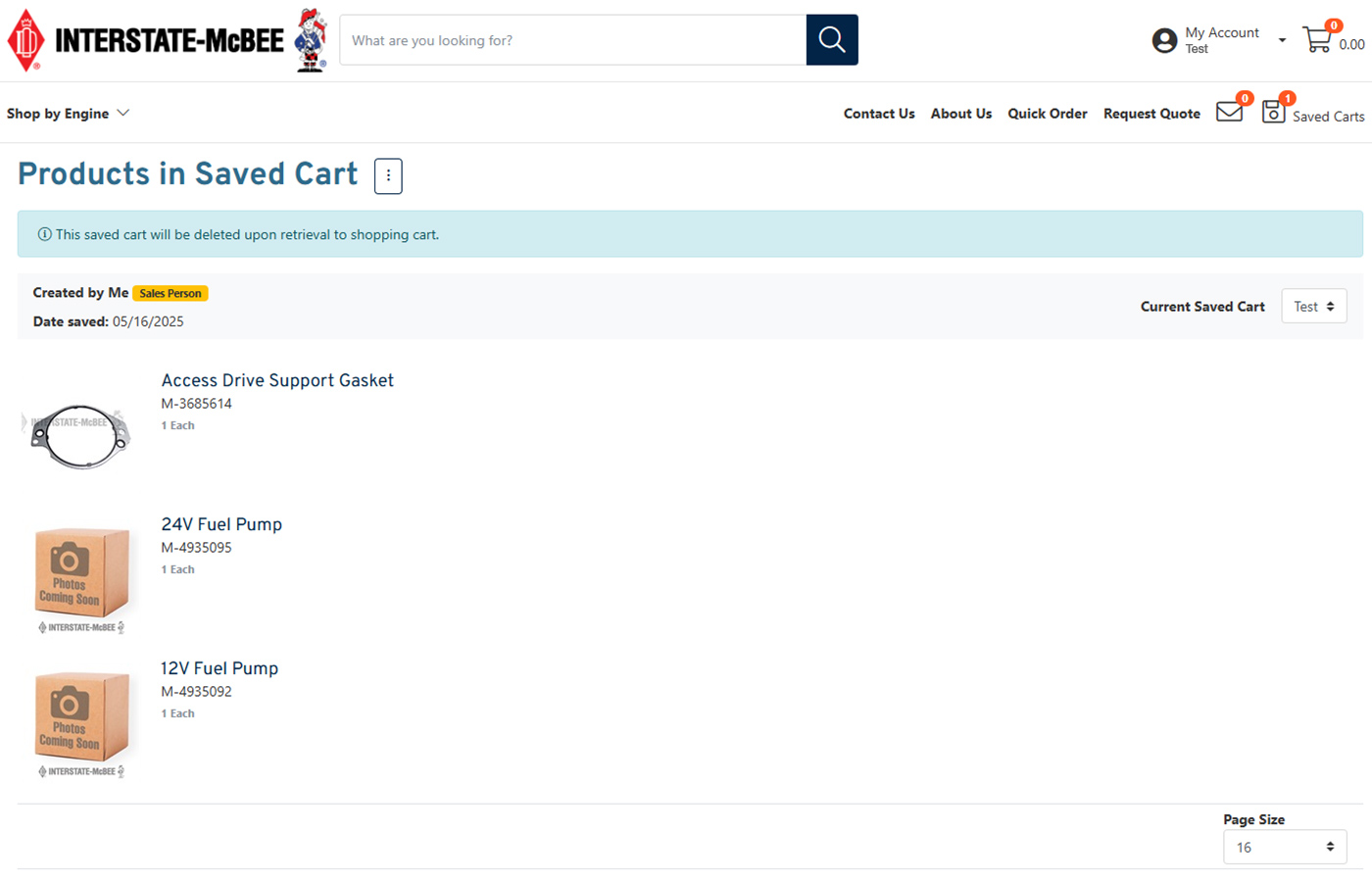This screenshot has height=882, width=1372.
Task: Click the cart total 0.00
Action: pos(1351,45)
